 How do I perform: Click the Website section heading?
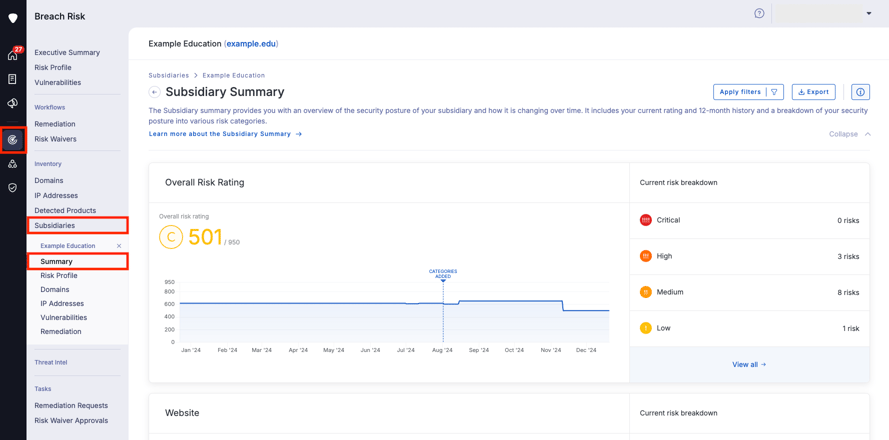tap(182, 413)
